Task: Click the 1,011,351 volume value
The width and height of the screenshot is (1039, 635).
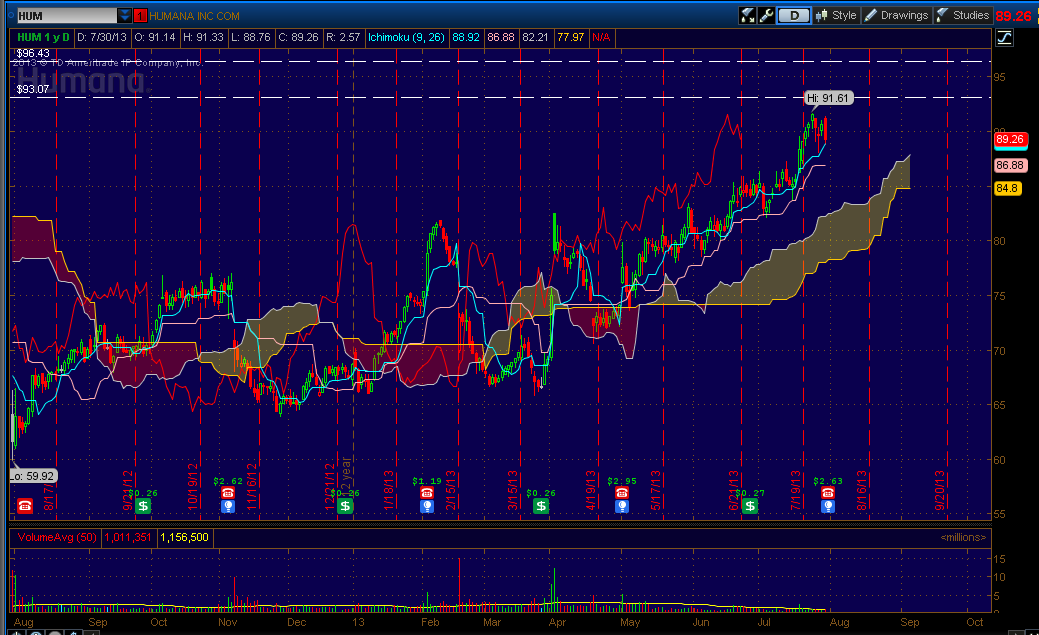Action: click(x=128, y=537)
